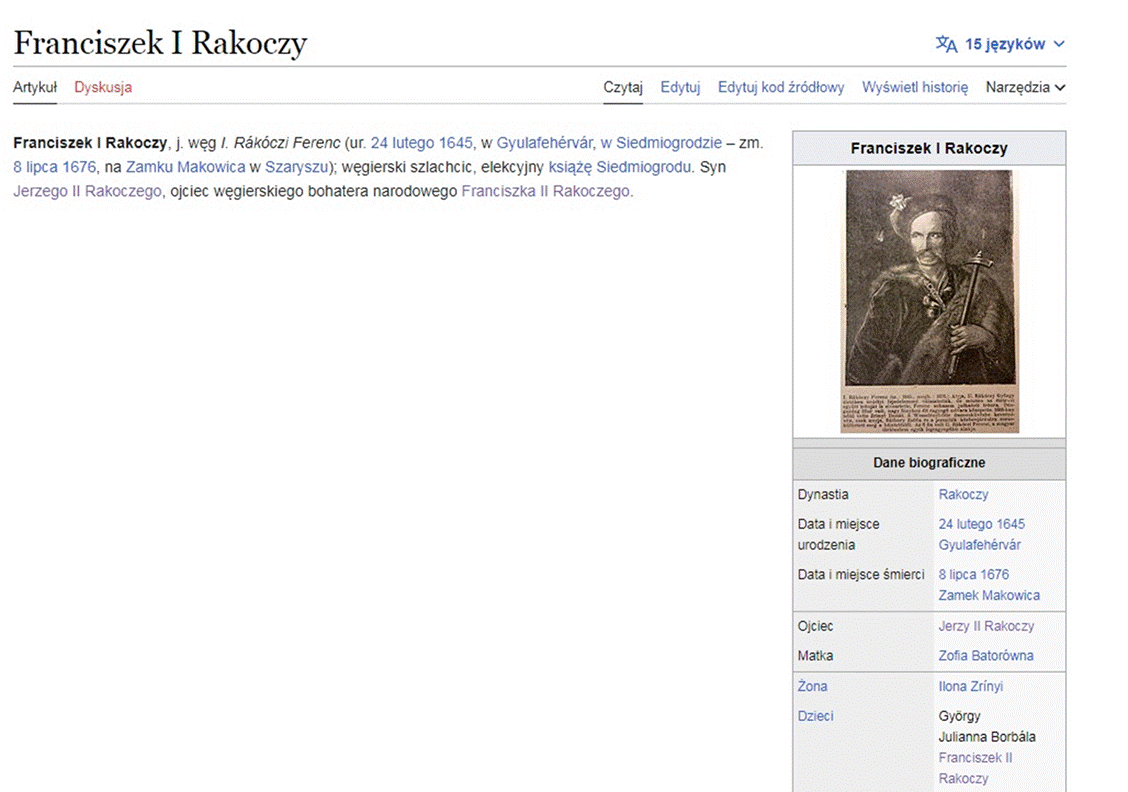Viewport: 1128px width, 792px height.
Task: Follow the książę Siedmiogrodu link
Action: pyautogui.click(x=619, y=167)
